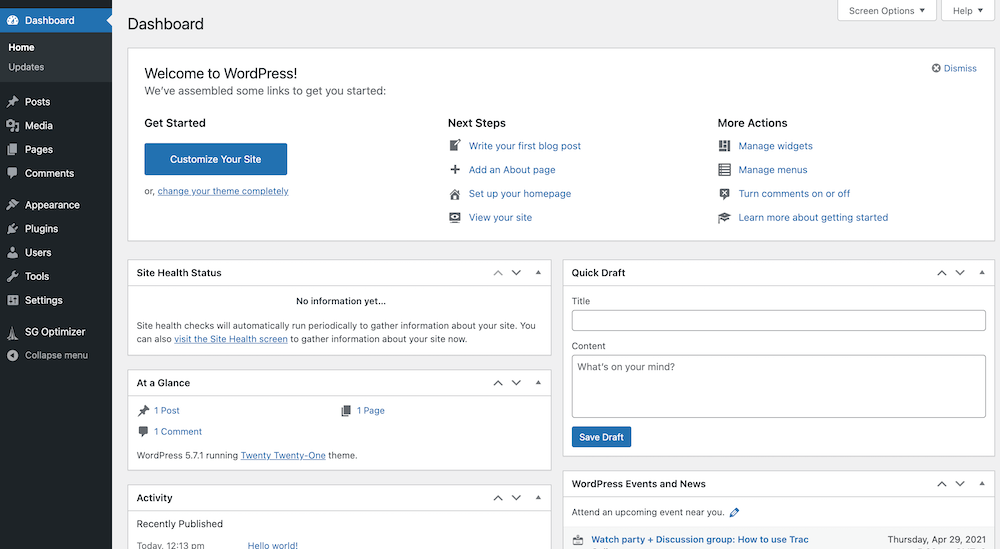Click the menu list icon beside Manage menus
The height and width of the screenshot is (549, 1000).
(x=724, y=170)
